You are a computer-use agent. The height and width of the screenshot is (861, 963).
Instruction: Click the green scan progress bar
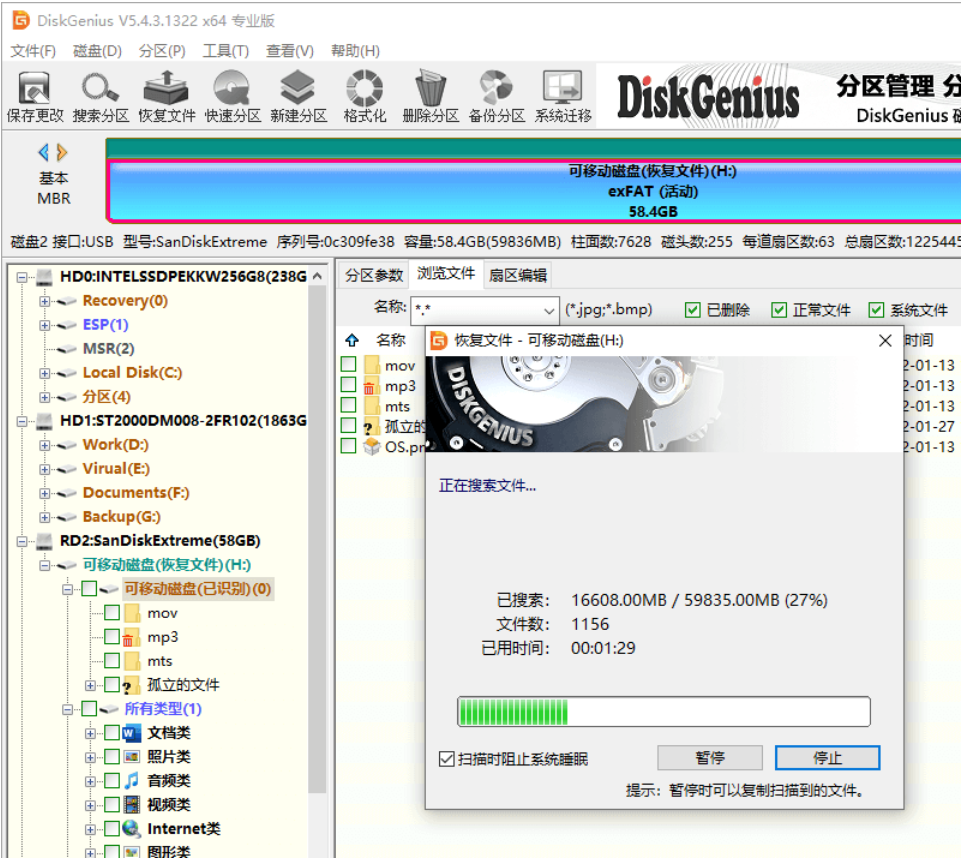[663, 712]
